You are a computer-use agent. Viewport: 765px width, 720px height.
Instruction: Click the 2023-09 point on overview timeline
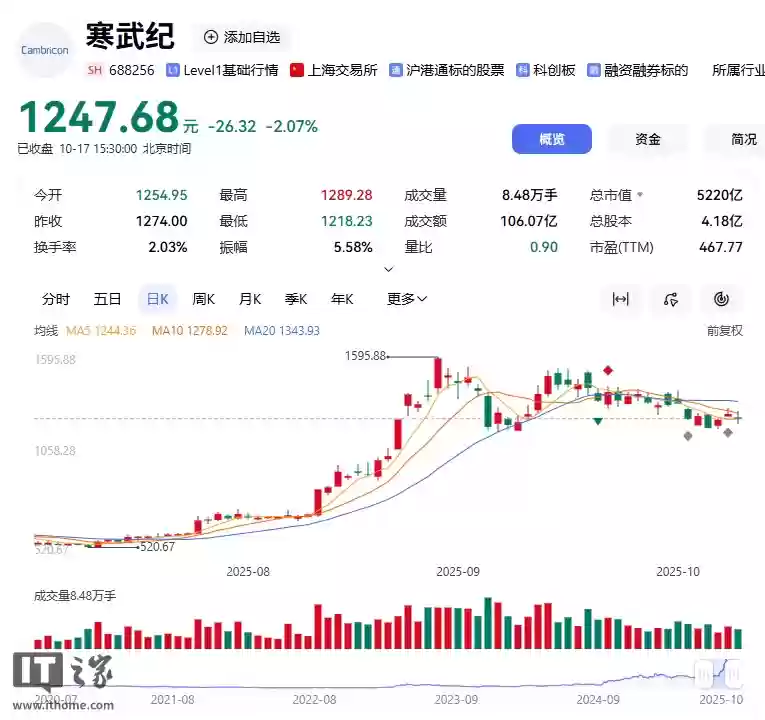[x=456, y=700]
